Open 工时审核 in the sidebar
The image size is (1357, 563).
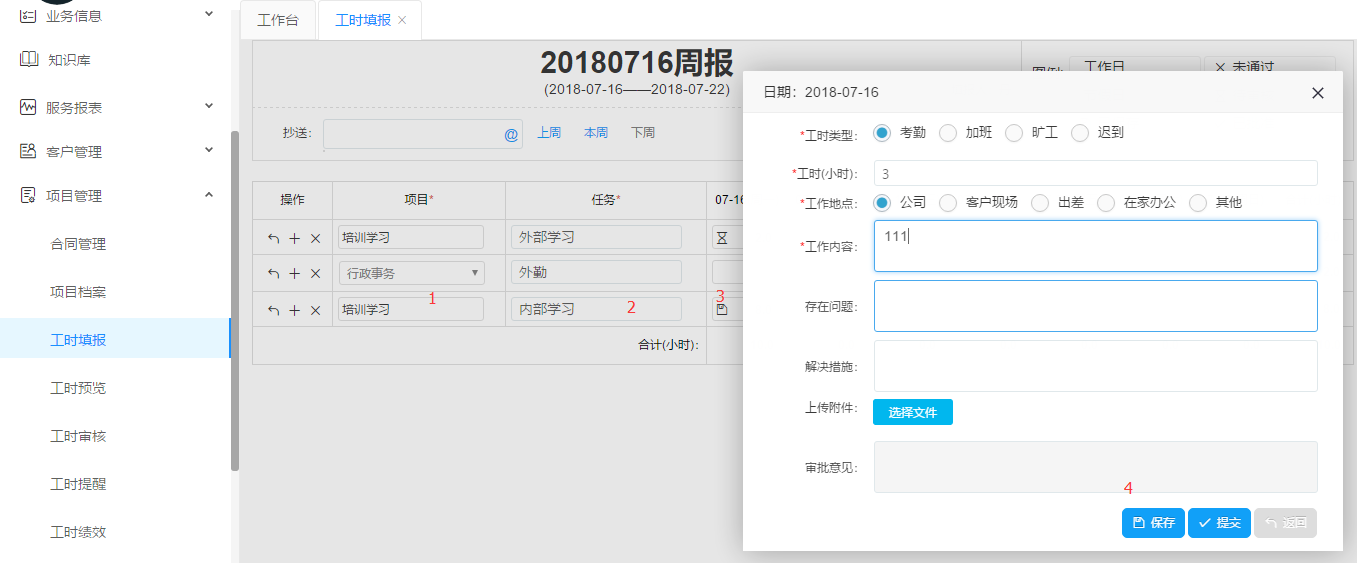(x=78, y=436)
